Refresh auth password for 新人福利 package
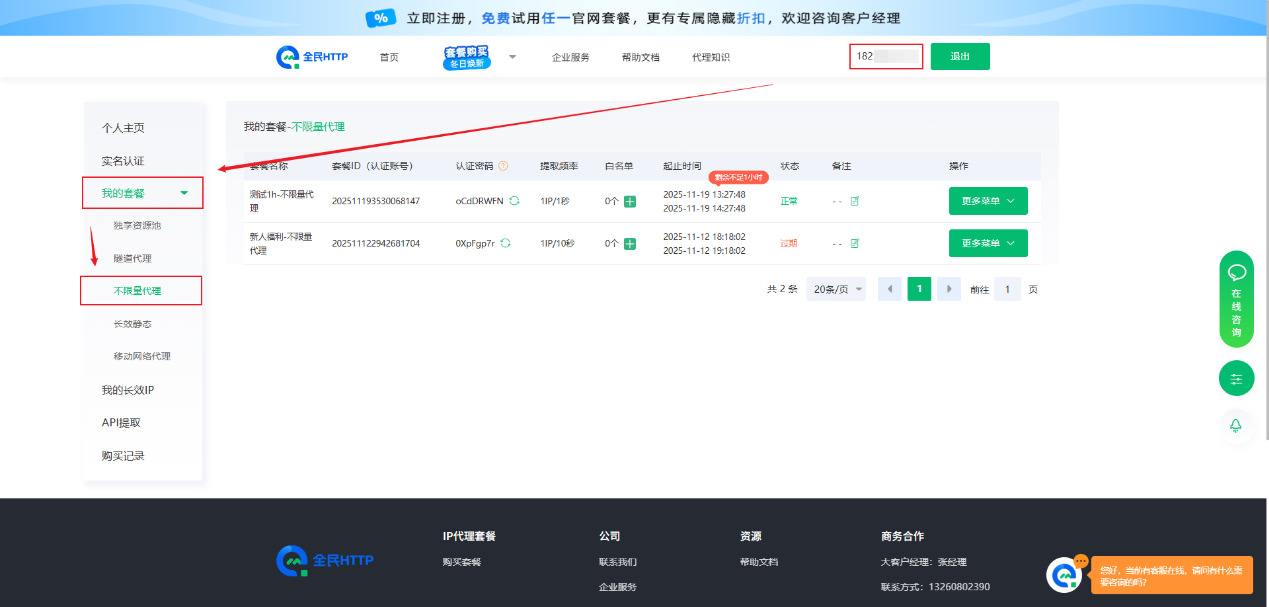 [x=505, y=243]
